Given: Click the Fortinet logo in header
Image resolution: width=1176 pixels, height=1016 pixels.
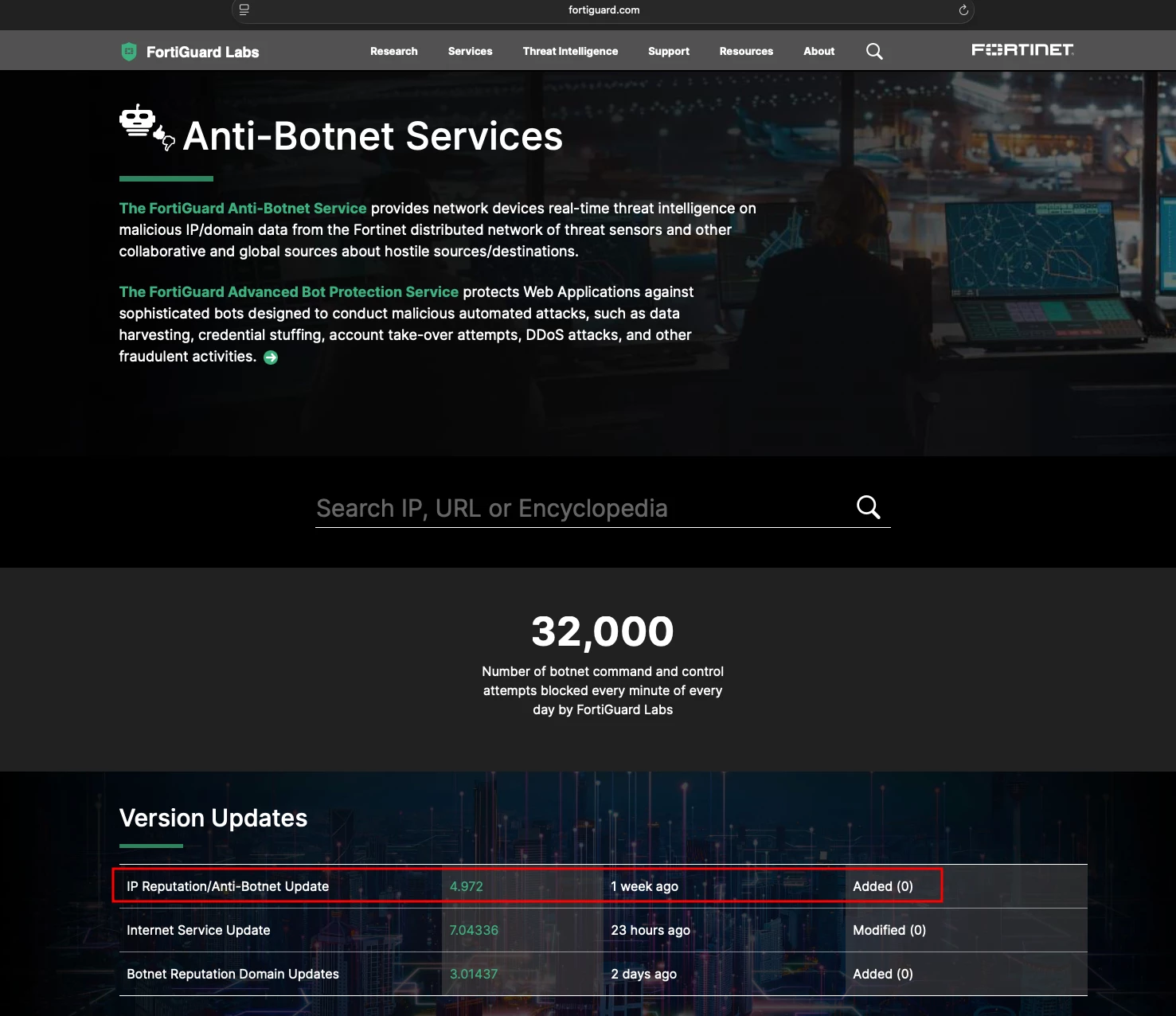Looking at the screenshot, I should pyautogui.click(x=1022, y=50).
